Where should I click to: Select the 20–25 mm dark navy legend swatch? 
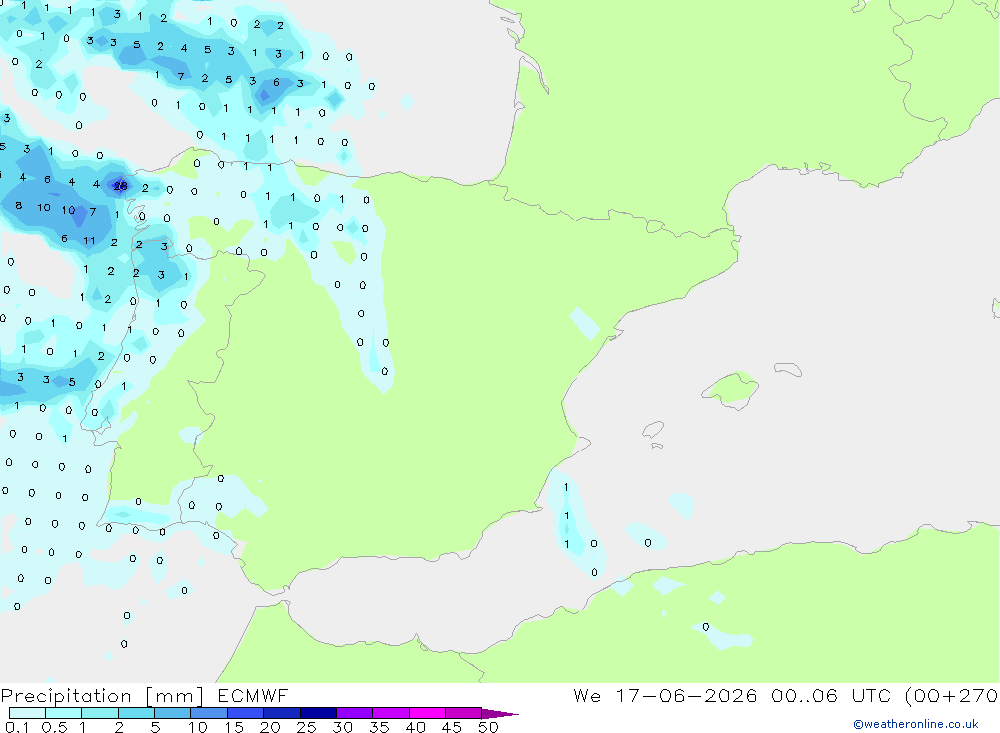(x=281, y=713)
